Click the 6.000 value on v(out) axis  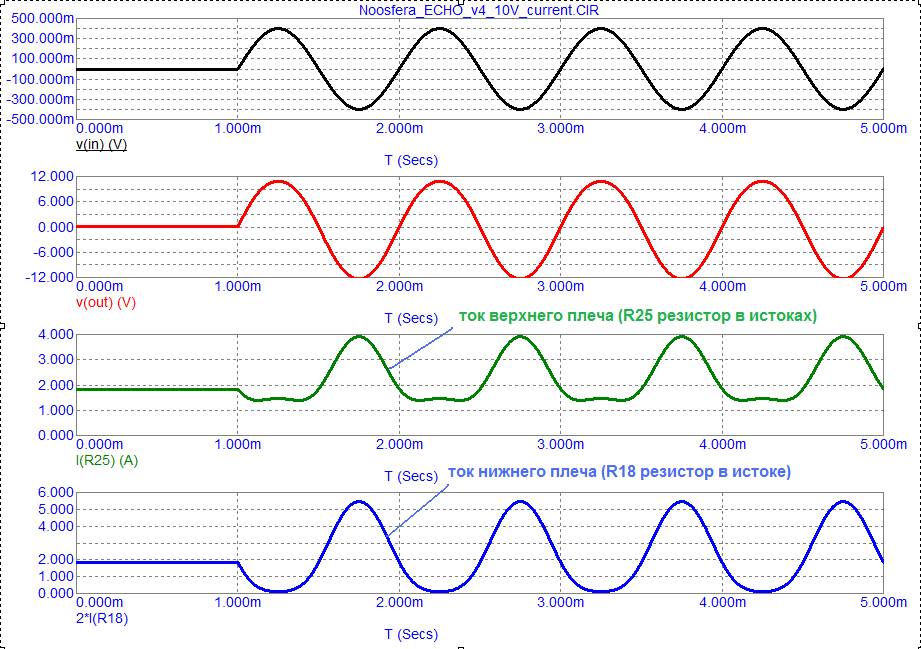[x=56, y=202]
